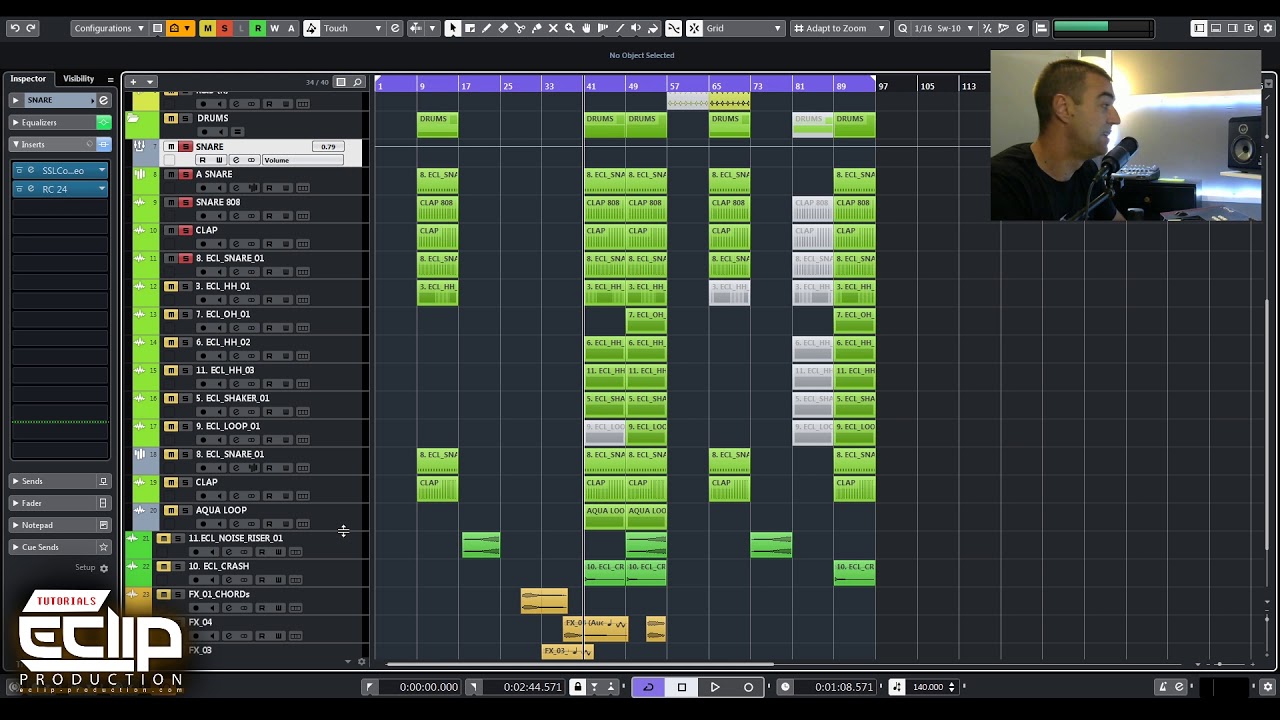The height and width of the screenshot is (720, 1280).
Task: Toggle global Write automation W button
Action: click(274, 28)
